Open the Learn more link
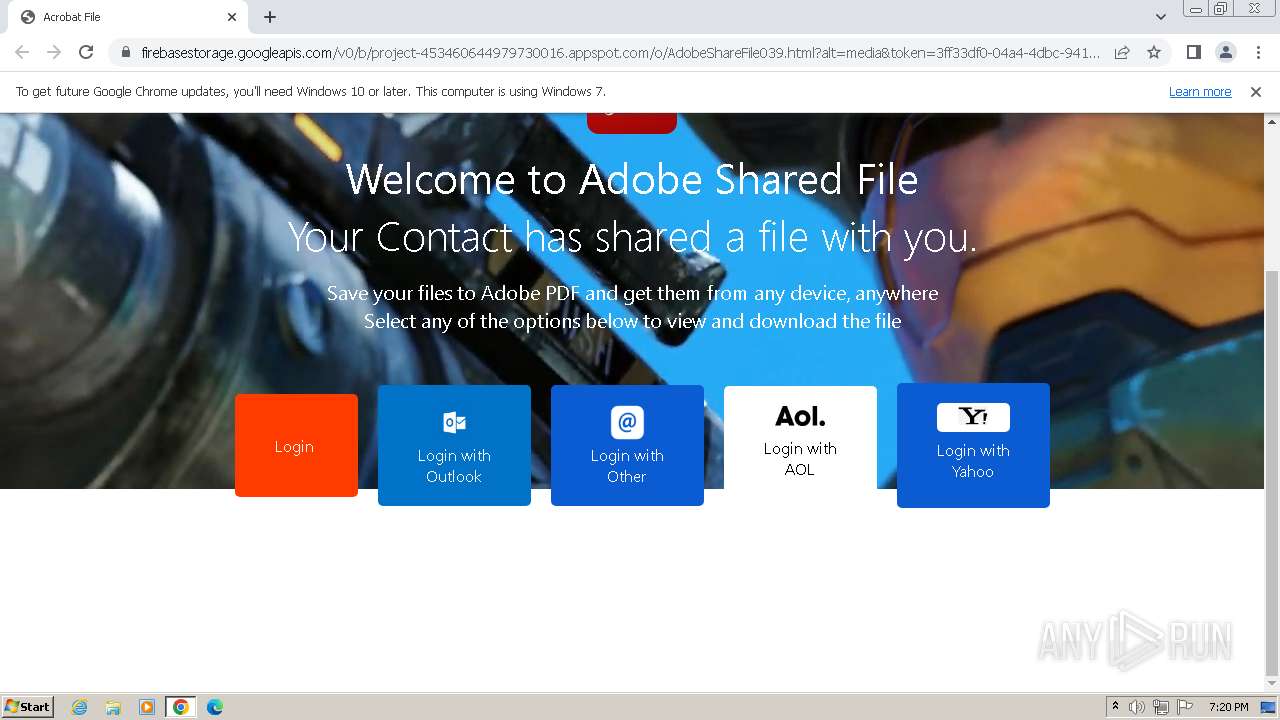The width and height of the screenshot is (1280, 720). [x=1200, y=91]
